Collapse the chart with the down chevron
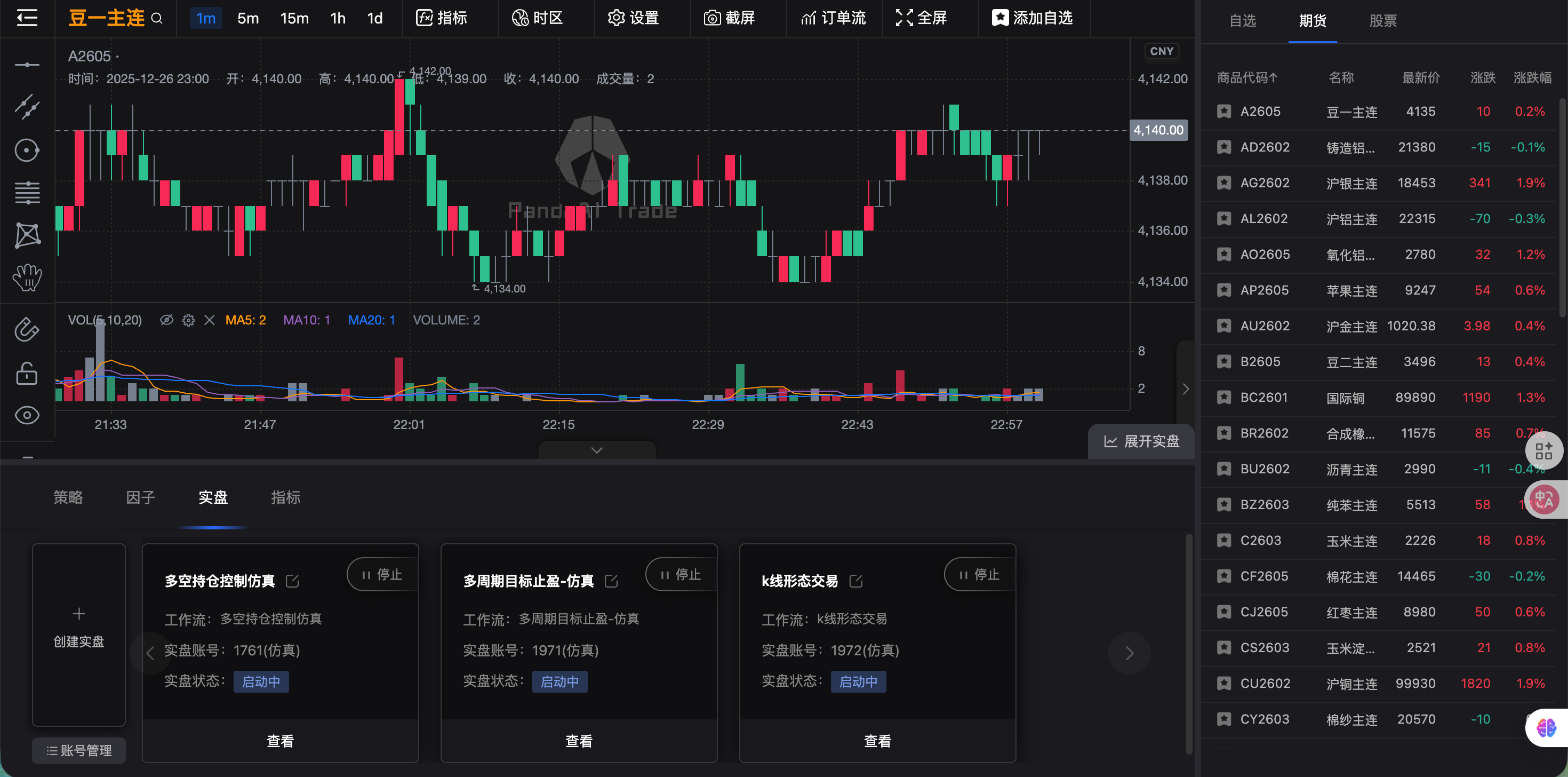Image resolution: width=1568 pixels, height=777 pixels. click(597, 450)
